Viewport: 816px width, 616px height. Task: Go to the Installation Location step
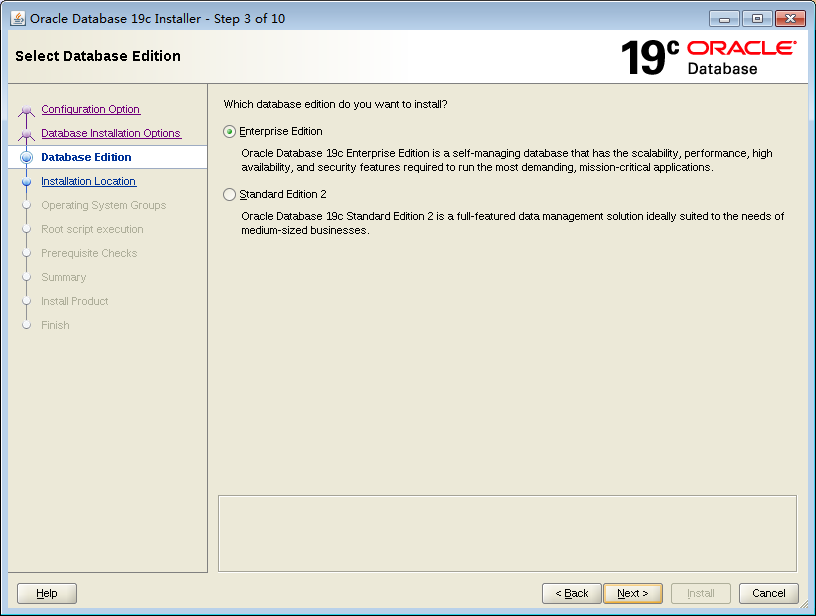(x=88, y=181)
